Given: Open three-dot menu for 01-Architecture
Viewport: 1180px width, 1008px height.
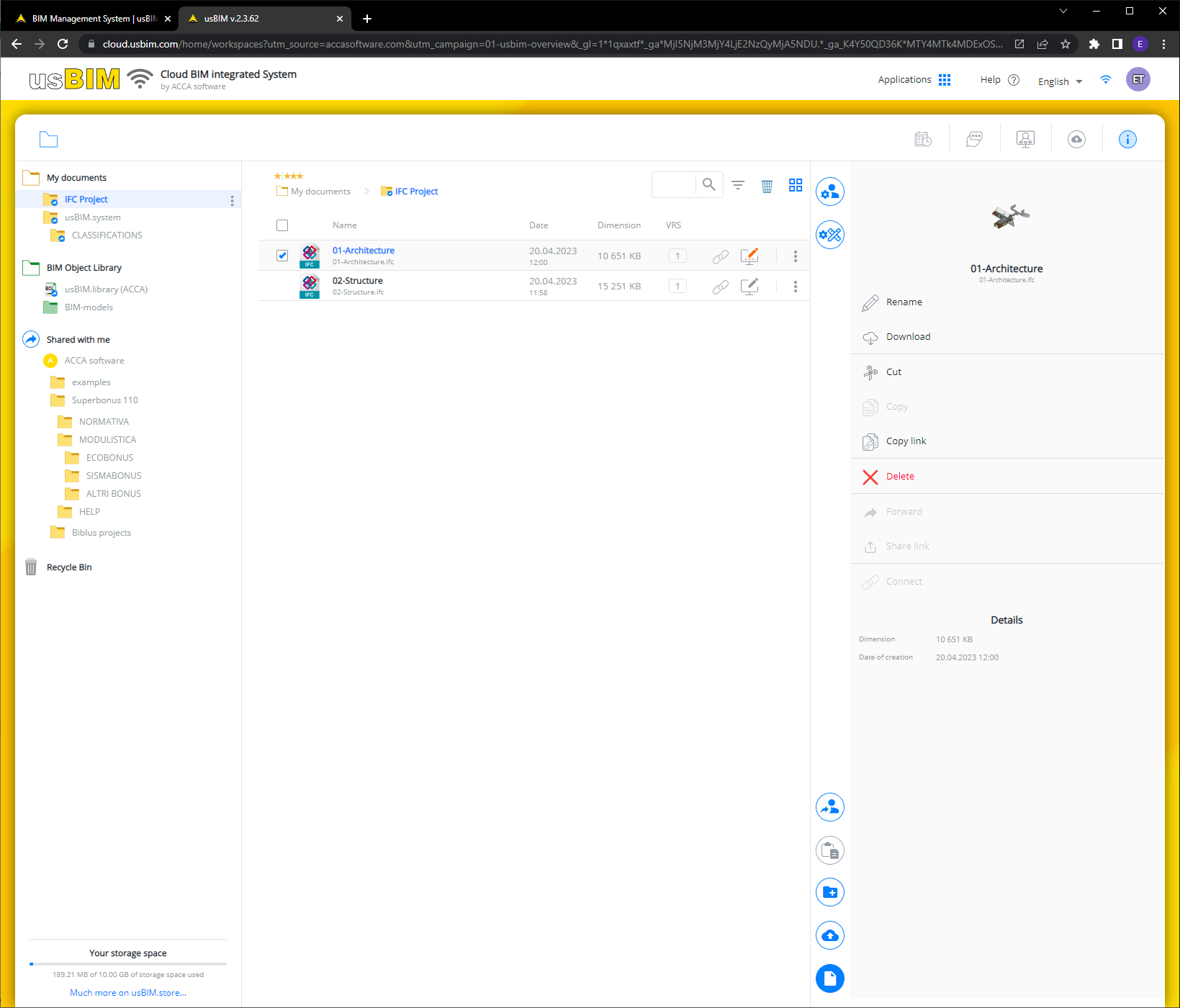Looking at the screenshot, I should pyautogui.click(x=796, y=256).
